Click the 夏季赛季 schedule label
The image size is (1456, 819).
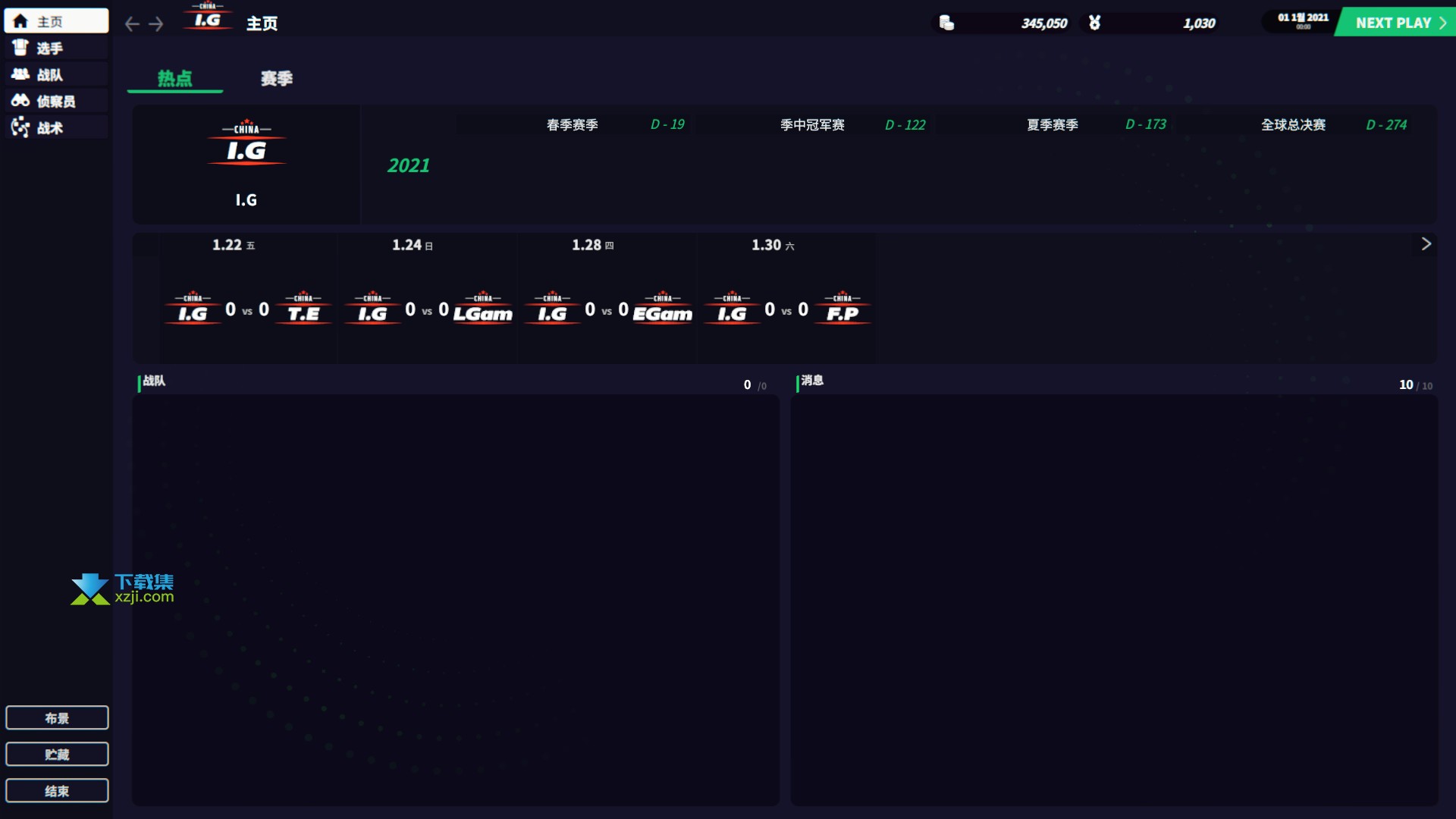tap(1053, 124)
